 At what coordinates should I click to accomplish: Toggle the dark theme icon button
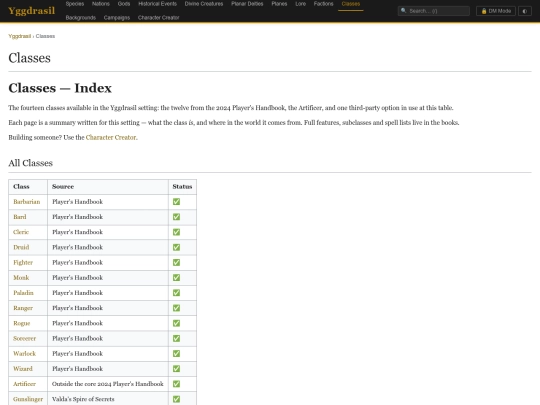click(525, 11)
